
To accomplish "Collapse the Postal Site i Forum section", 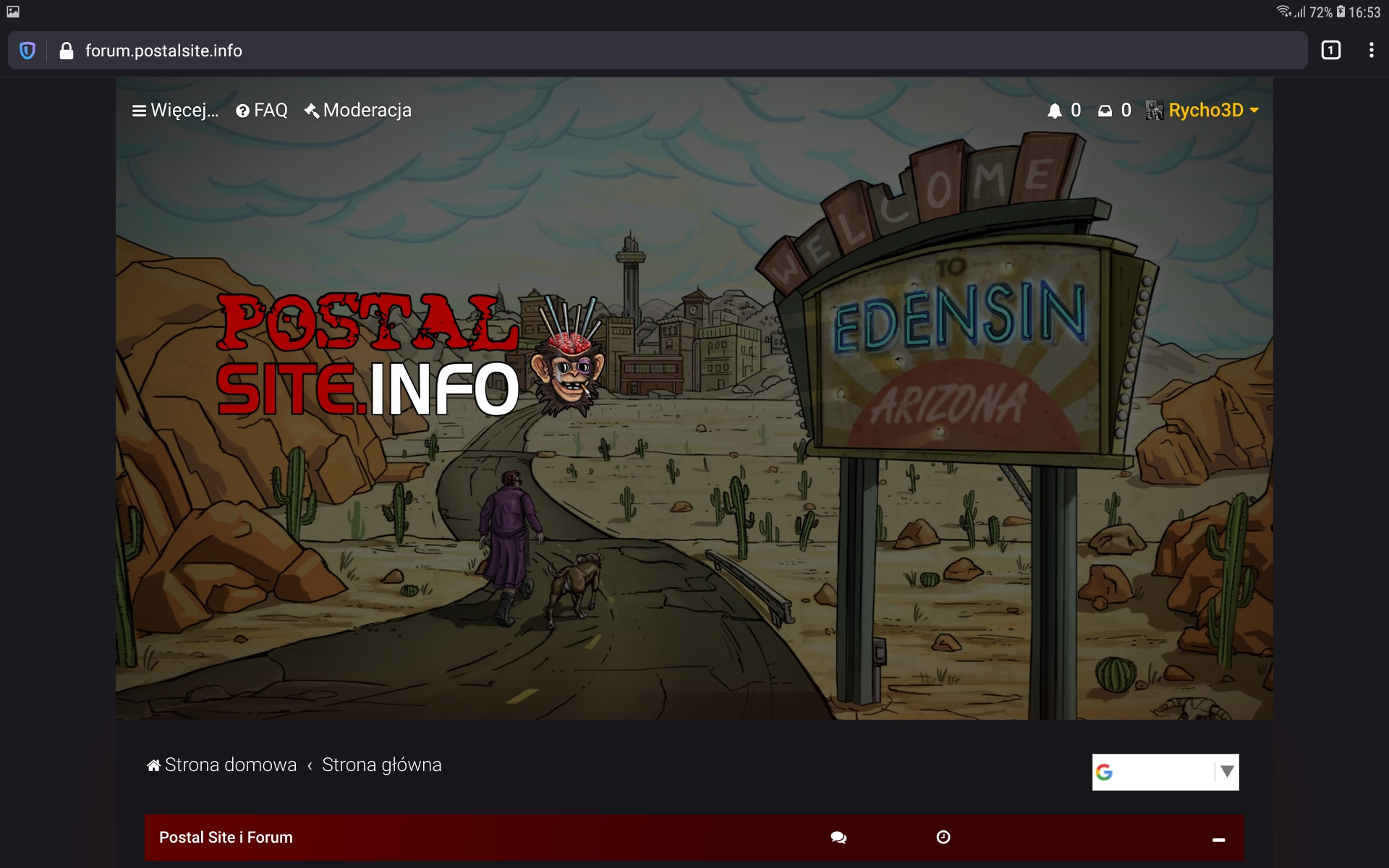I will (x=1219, y=840).
